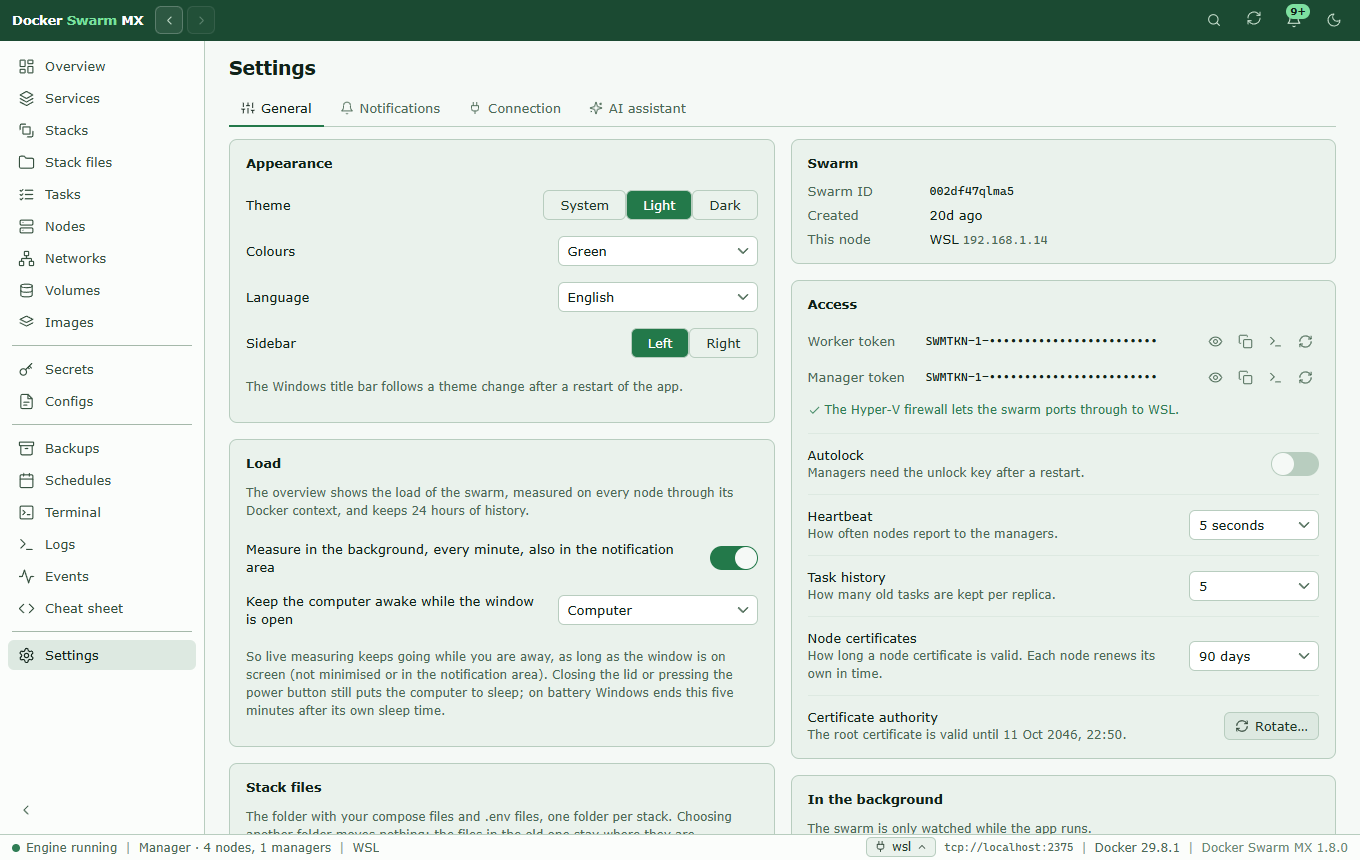
Task: Click the refresh icon in the top bar
Action: 1254,20
